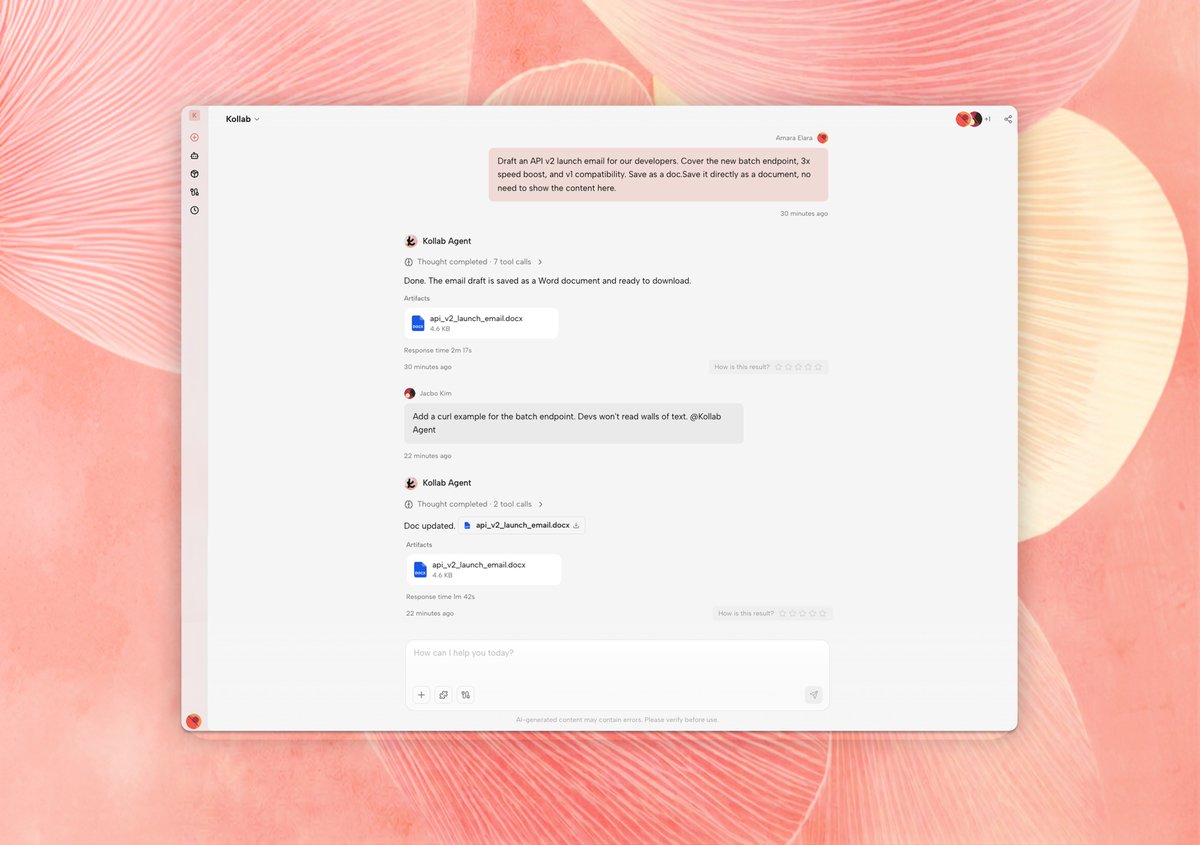Viewport: 1200px width, 845px height.
Task: Rate first response five stars
Action: point(818,367)
